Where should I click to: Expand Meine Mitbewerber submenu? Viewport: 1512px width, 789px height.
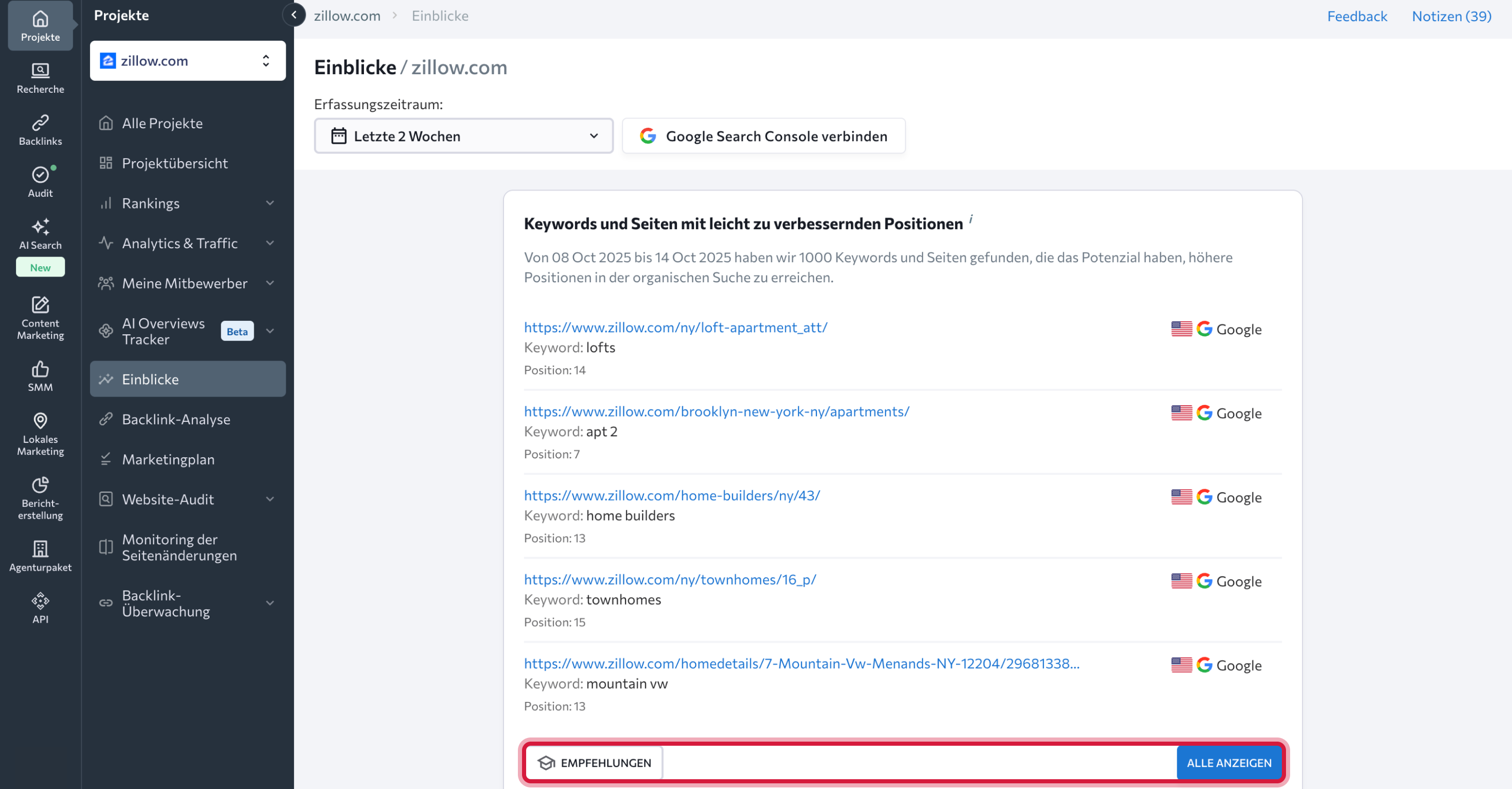[187, 283]
